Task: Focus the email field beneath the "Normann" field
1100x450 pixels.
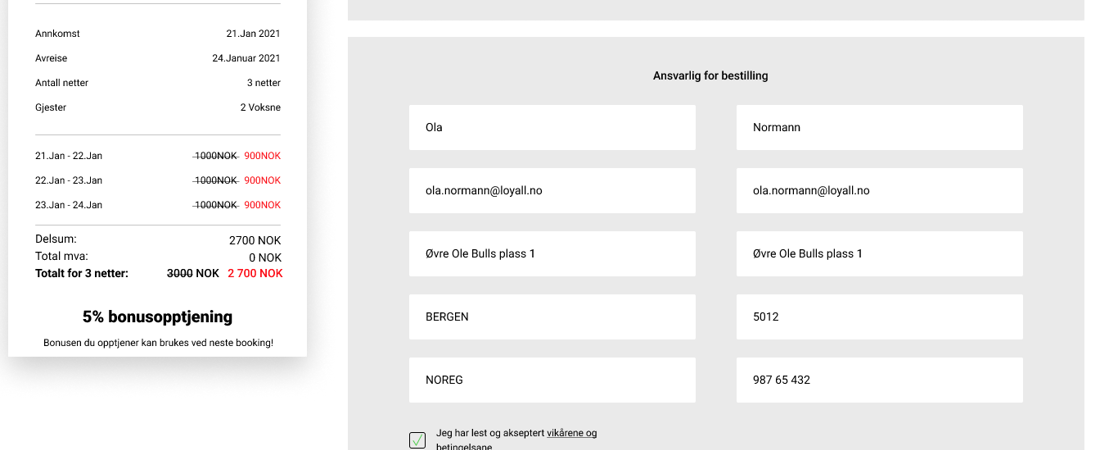Action: (879, 190)
